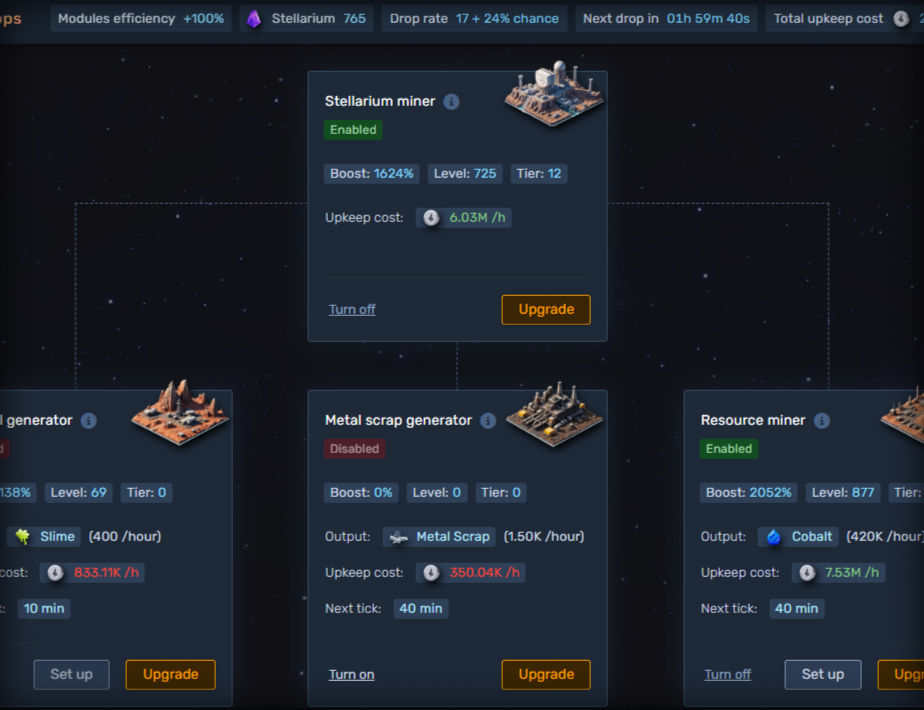Click info icon beside the Slime generator title
Viewport: 924px width, 710px height.
tap(88, 421)
